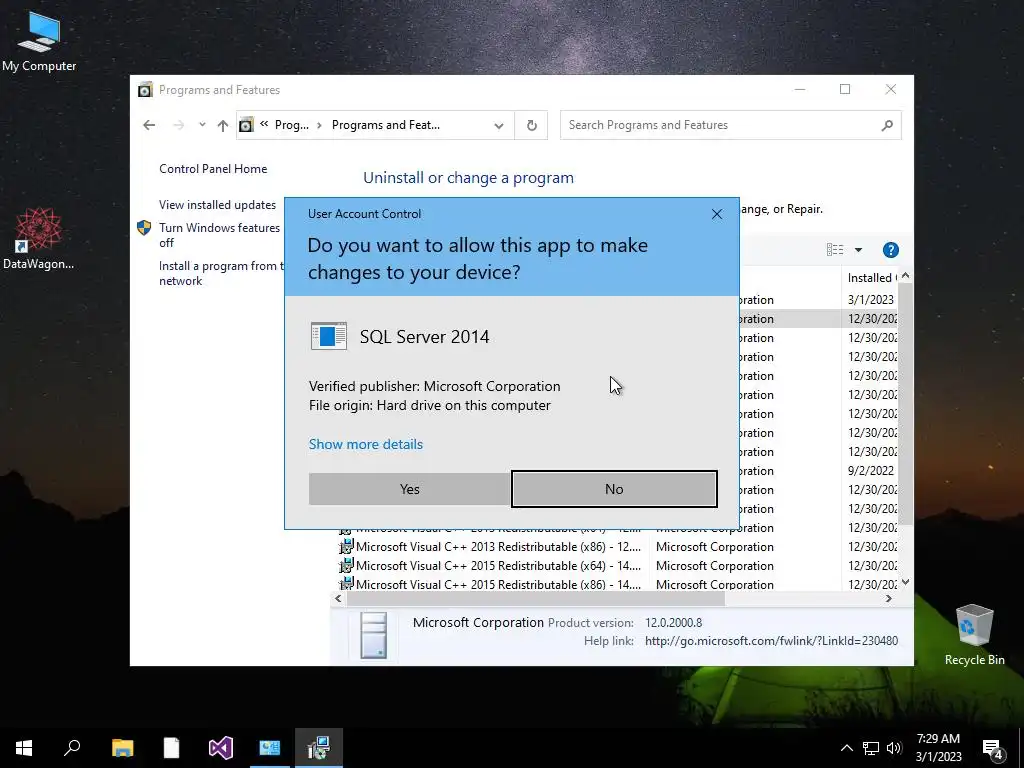
Task: Click Programs and Feat... breadcrumb segment
Action: [385, 125]
